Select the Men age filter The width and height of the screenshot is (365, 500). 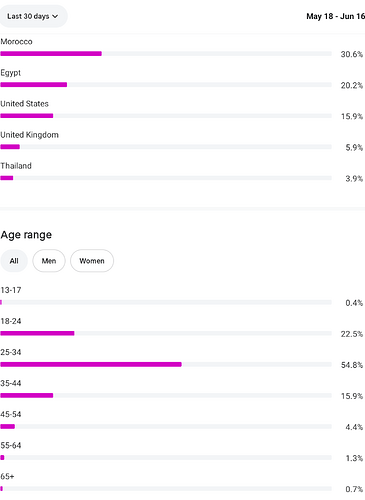click(x=49, y=261)
